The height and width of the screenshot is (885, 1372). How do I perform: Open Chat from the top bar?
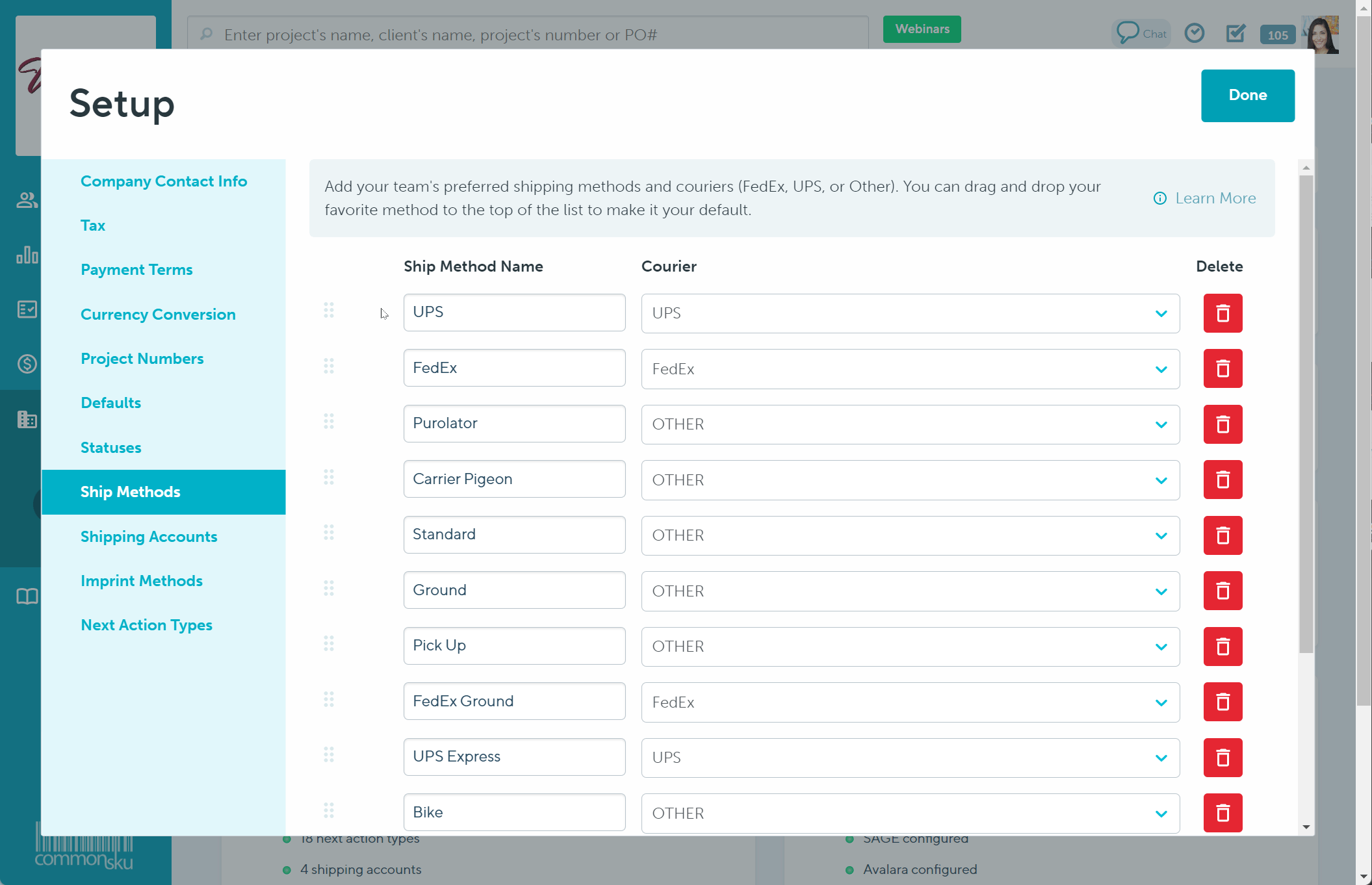coord(1141,32)
